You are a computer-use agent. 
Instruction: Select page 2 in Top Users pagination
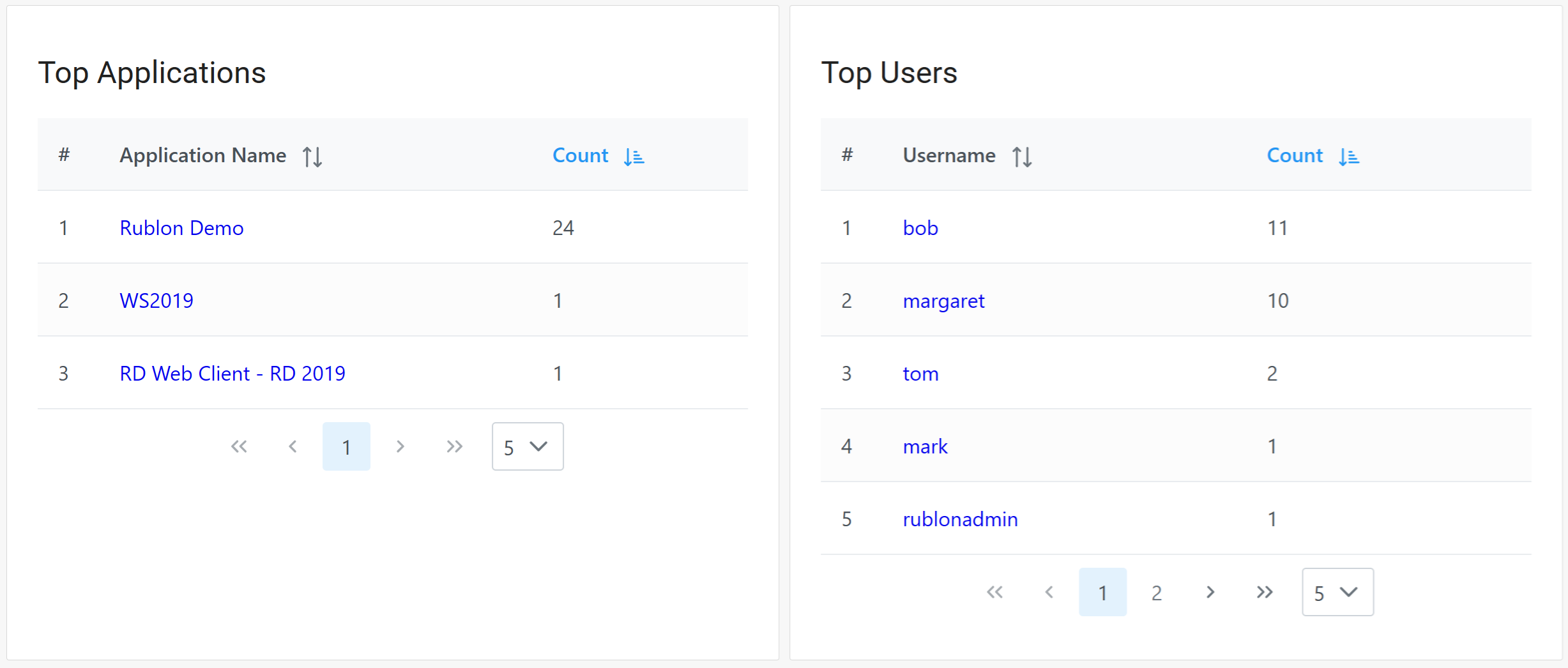click(1157, 592)
